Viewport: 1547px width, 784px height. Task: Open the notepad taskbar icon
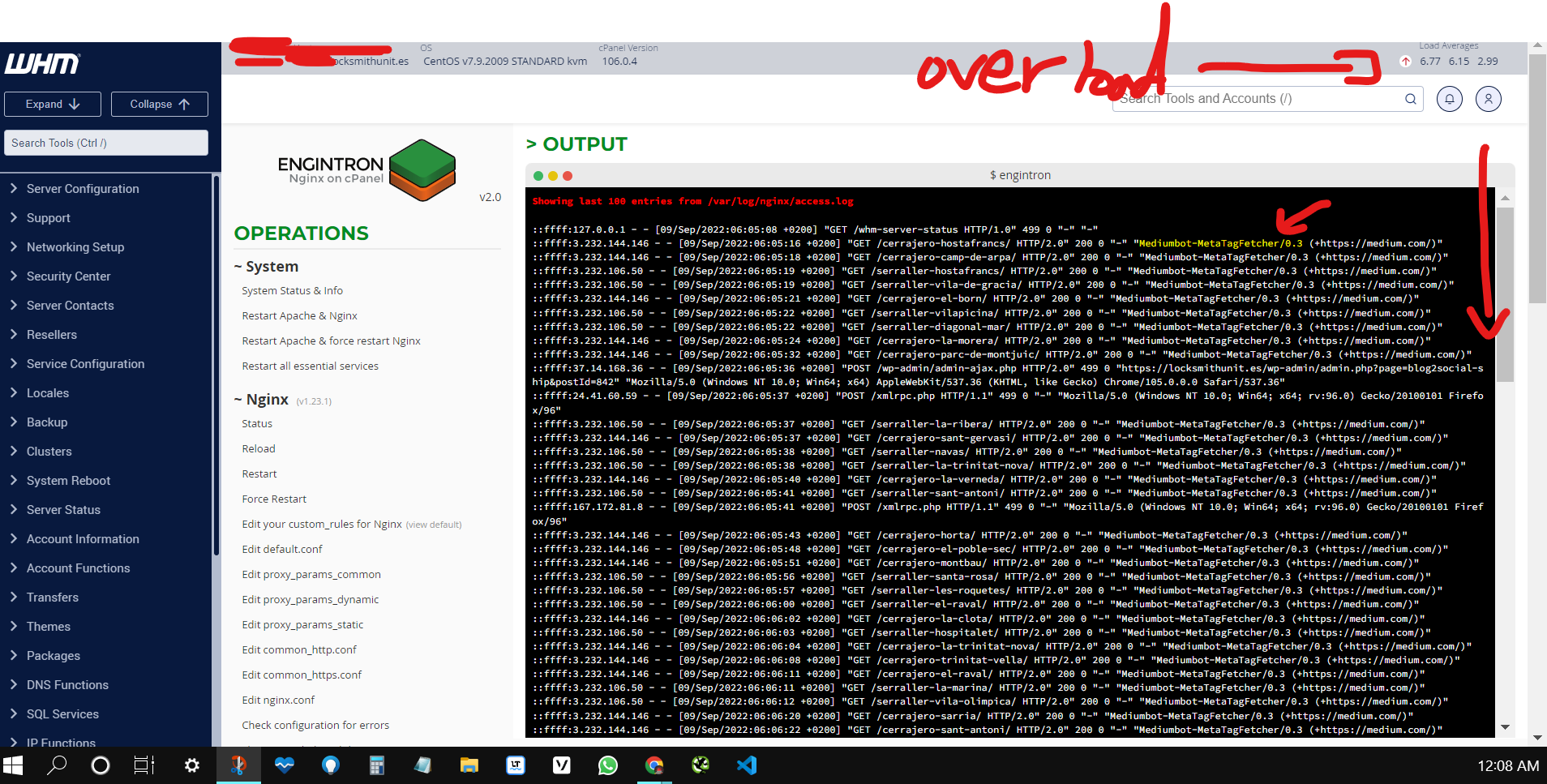click(x=422, y=765)
